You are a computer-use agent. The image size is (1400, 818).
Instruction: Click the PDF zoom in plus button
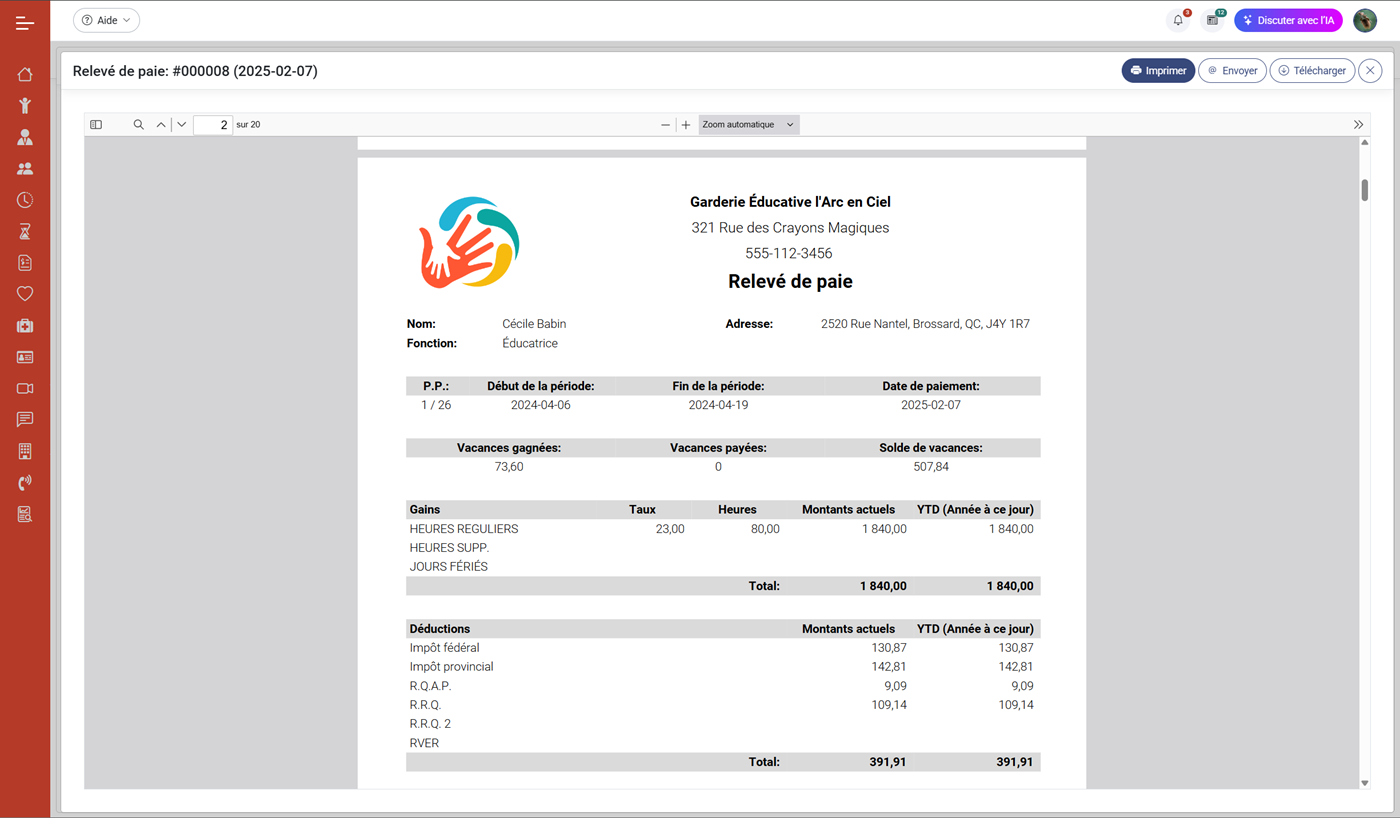click(686, 125)
